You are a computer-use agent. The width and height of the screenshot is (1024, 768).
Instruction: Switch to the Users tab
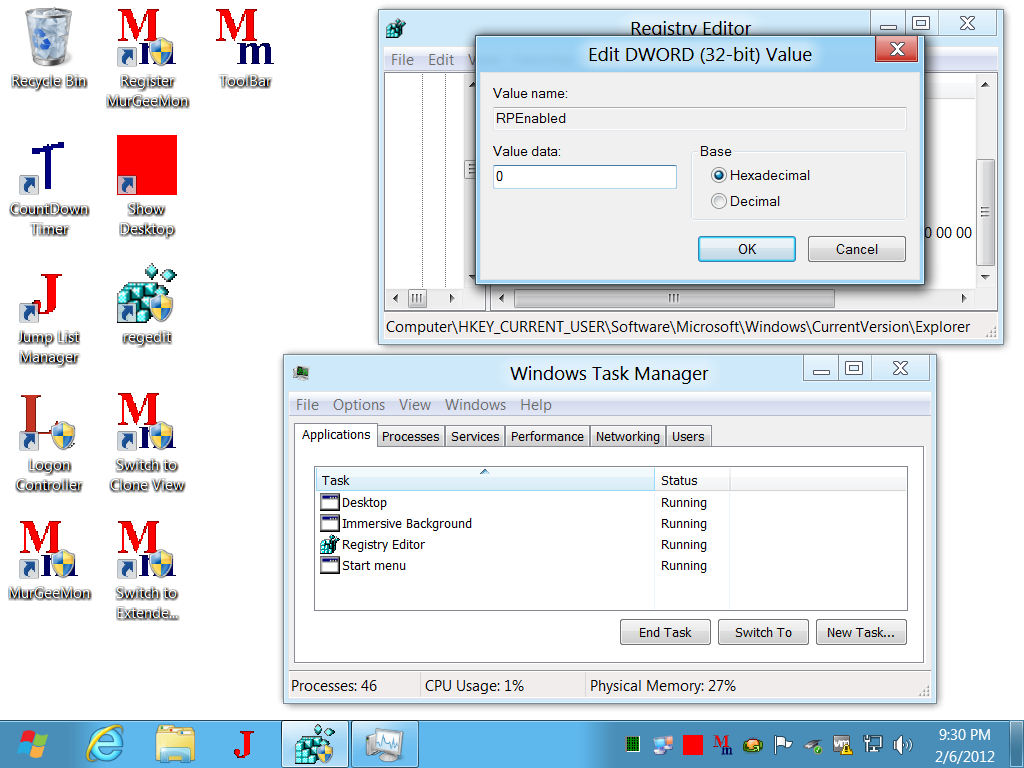pos(688,436)
